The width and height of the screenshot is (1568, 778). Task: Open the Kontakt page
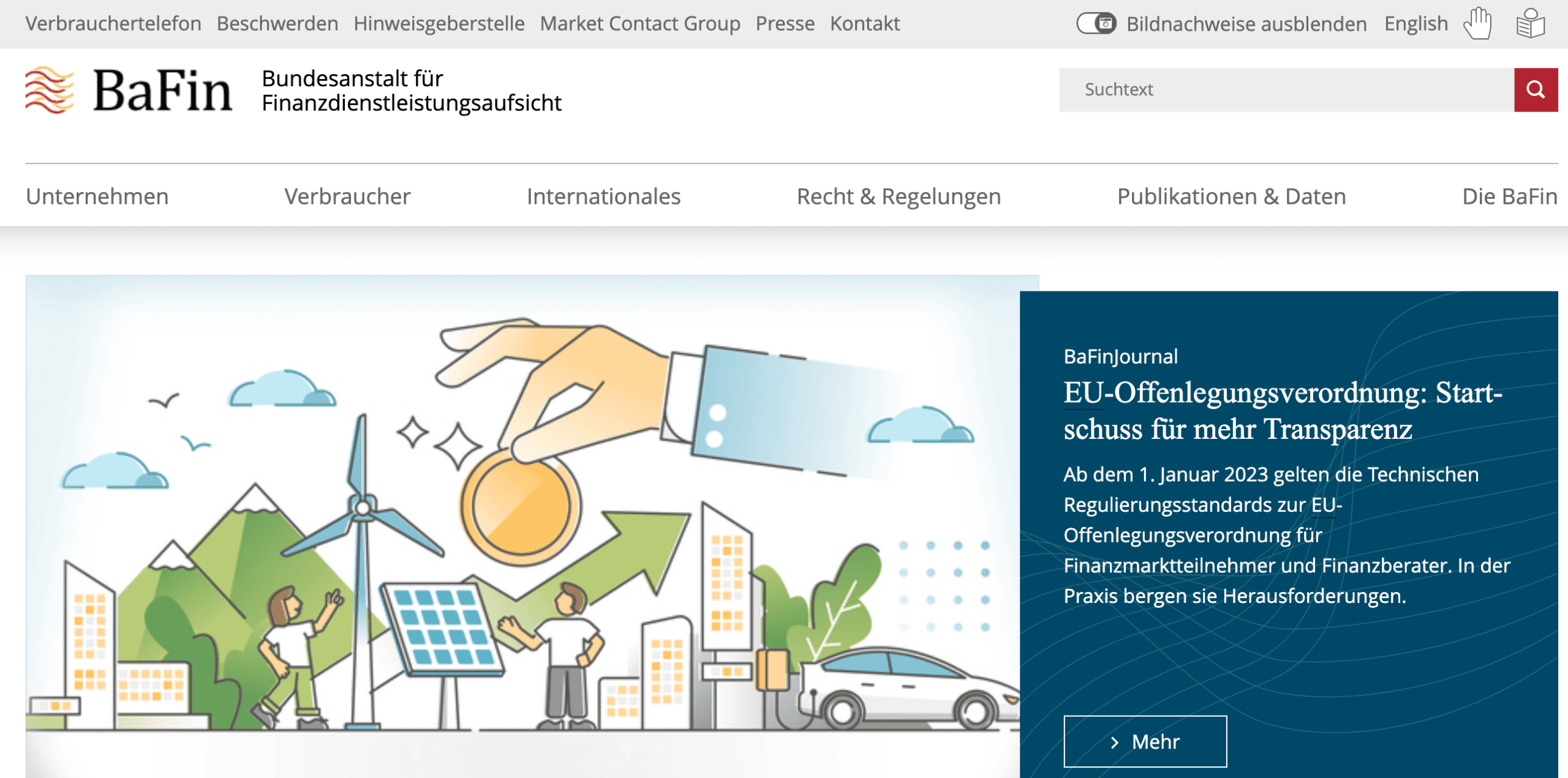(x=865, y=23)
